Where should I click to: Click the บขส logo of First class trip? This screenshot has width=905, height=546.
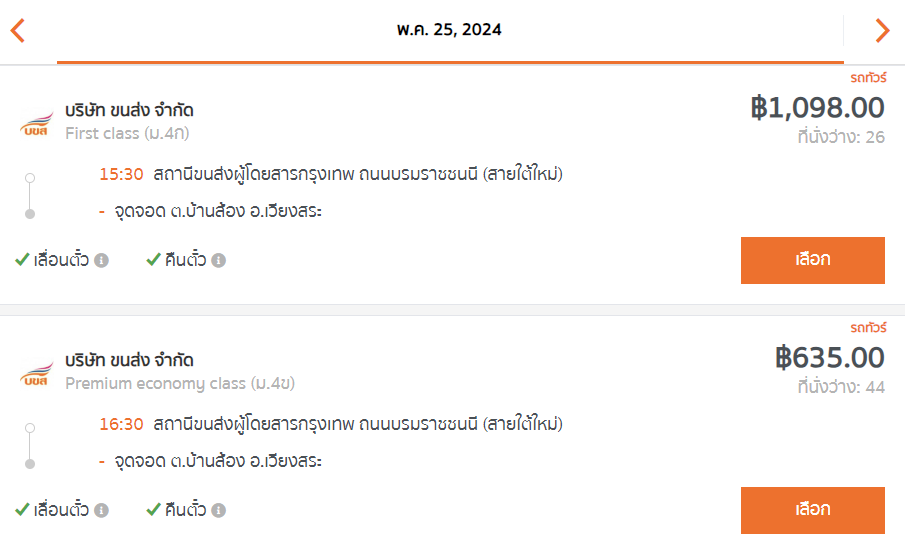[36, 124]
